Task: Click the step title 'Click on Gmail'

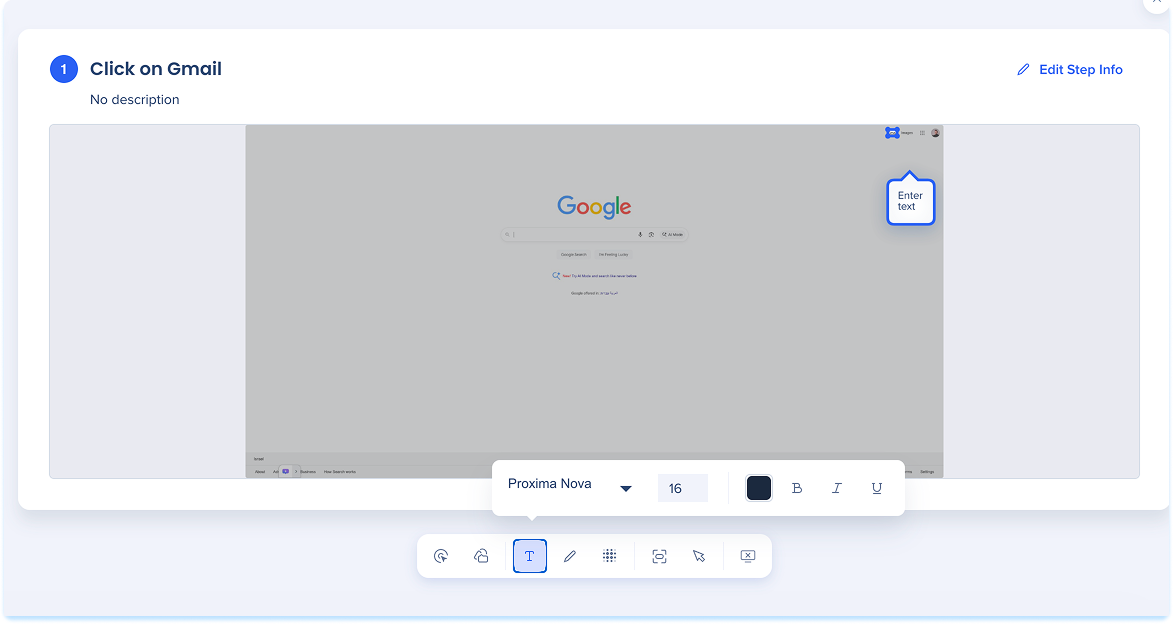Action: [156, 69]
